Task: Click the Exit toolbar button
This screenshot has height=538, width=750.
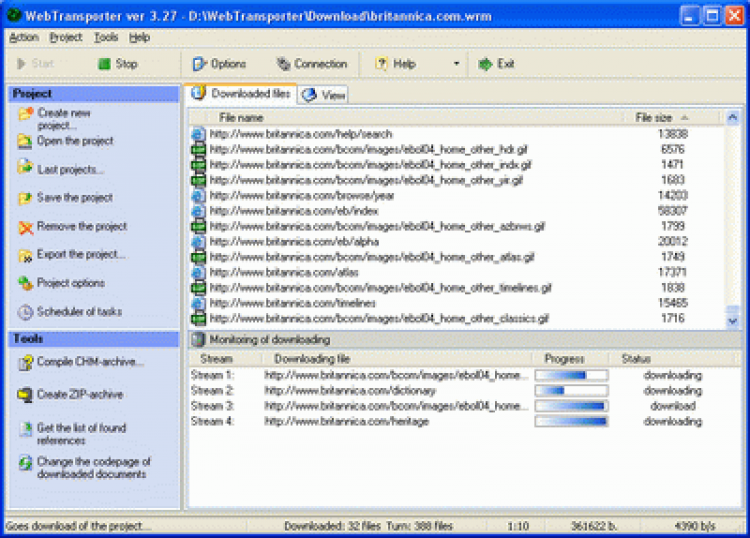Action: click(496, 64)
